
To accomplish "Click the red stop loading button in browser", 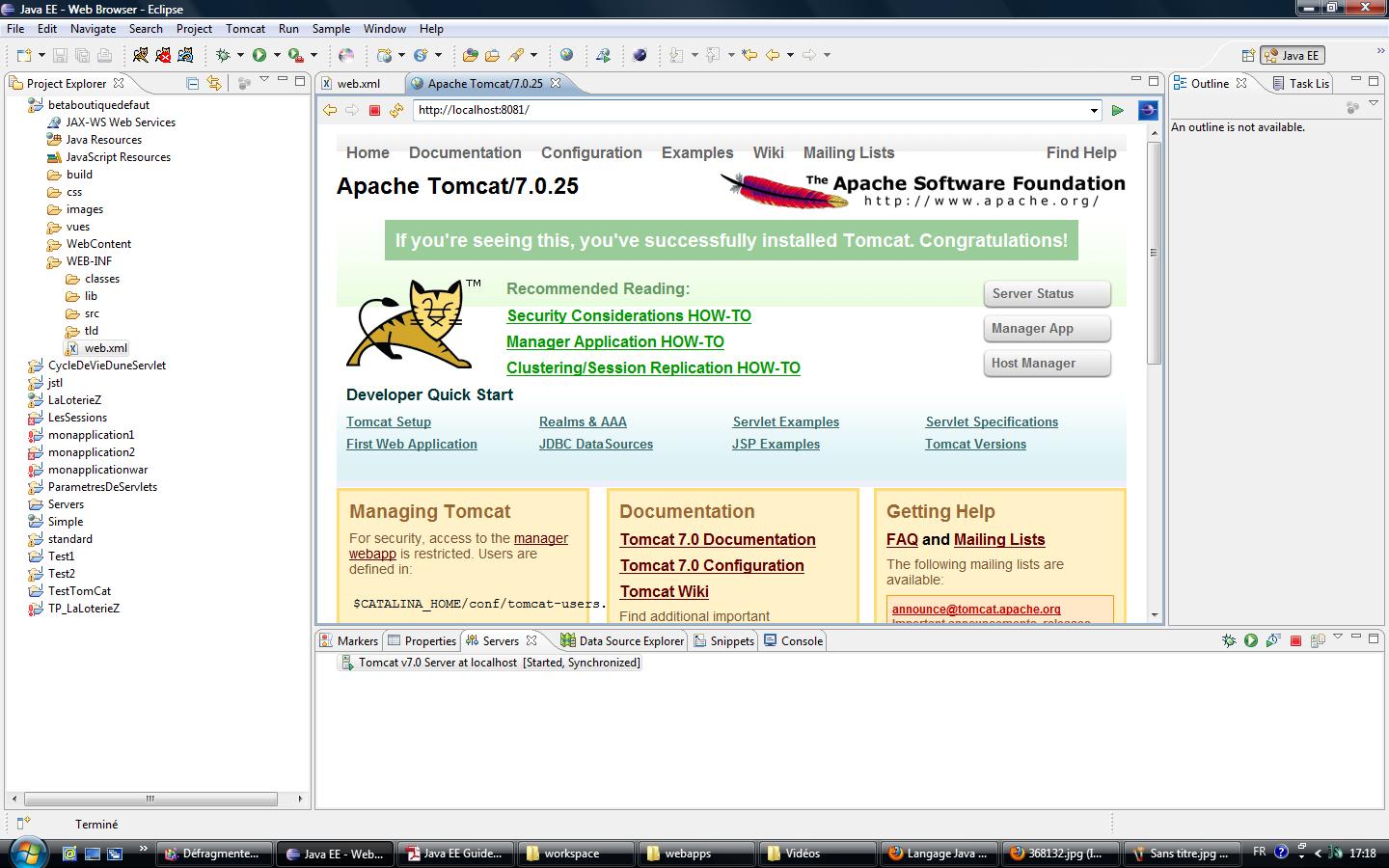I will tap(375, 110).
